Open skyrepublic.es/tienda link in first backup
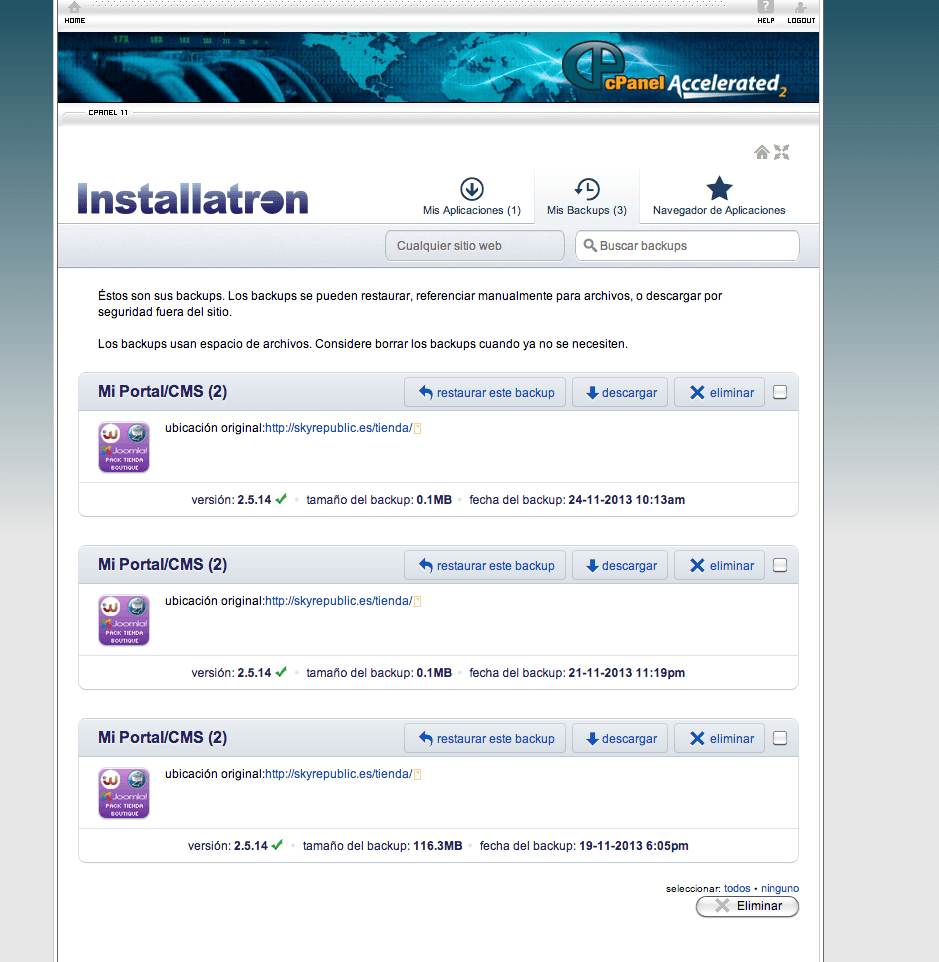Image resolution: width=939 pixels, height=962 pixels. point(339,428)
